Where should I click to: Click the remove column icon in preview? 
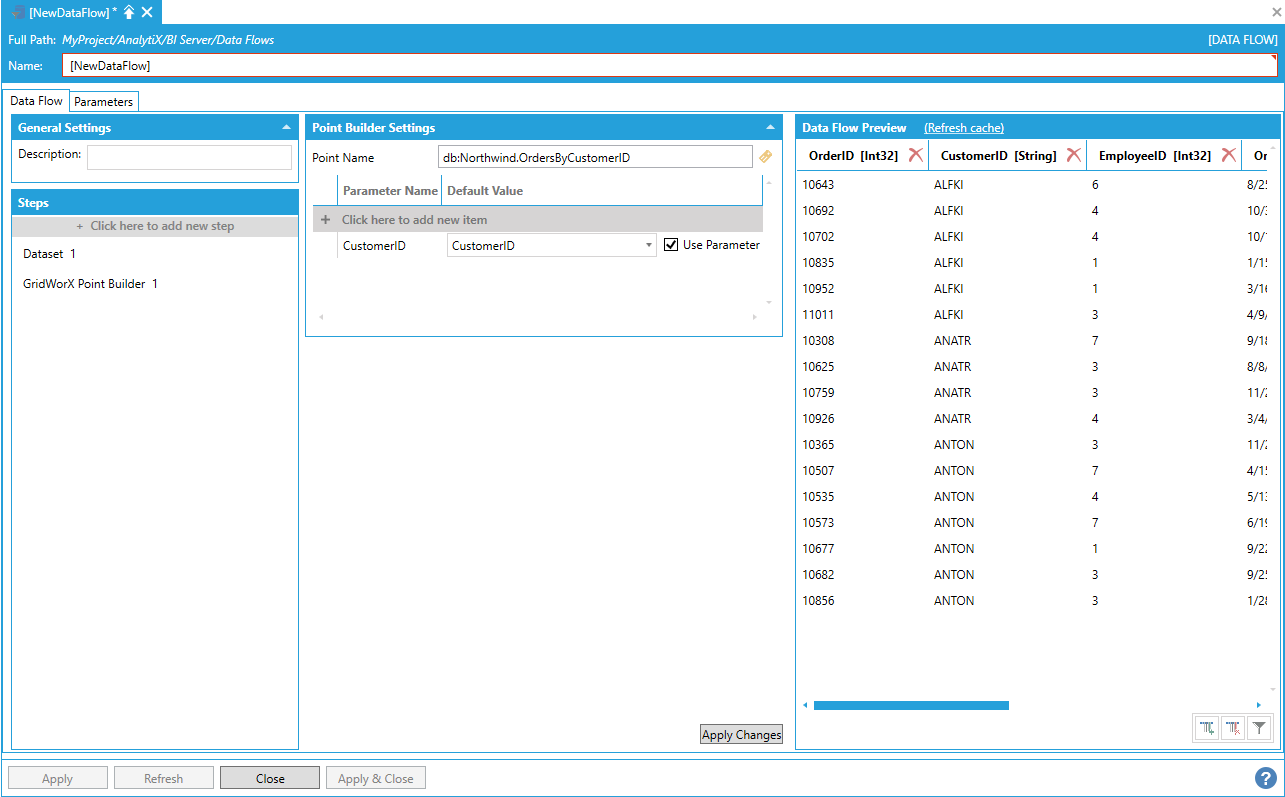1233,728
